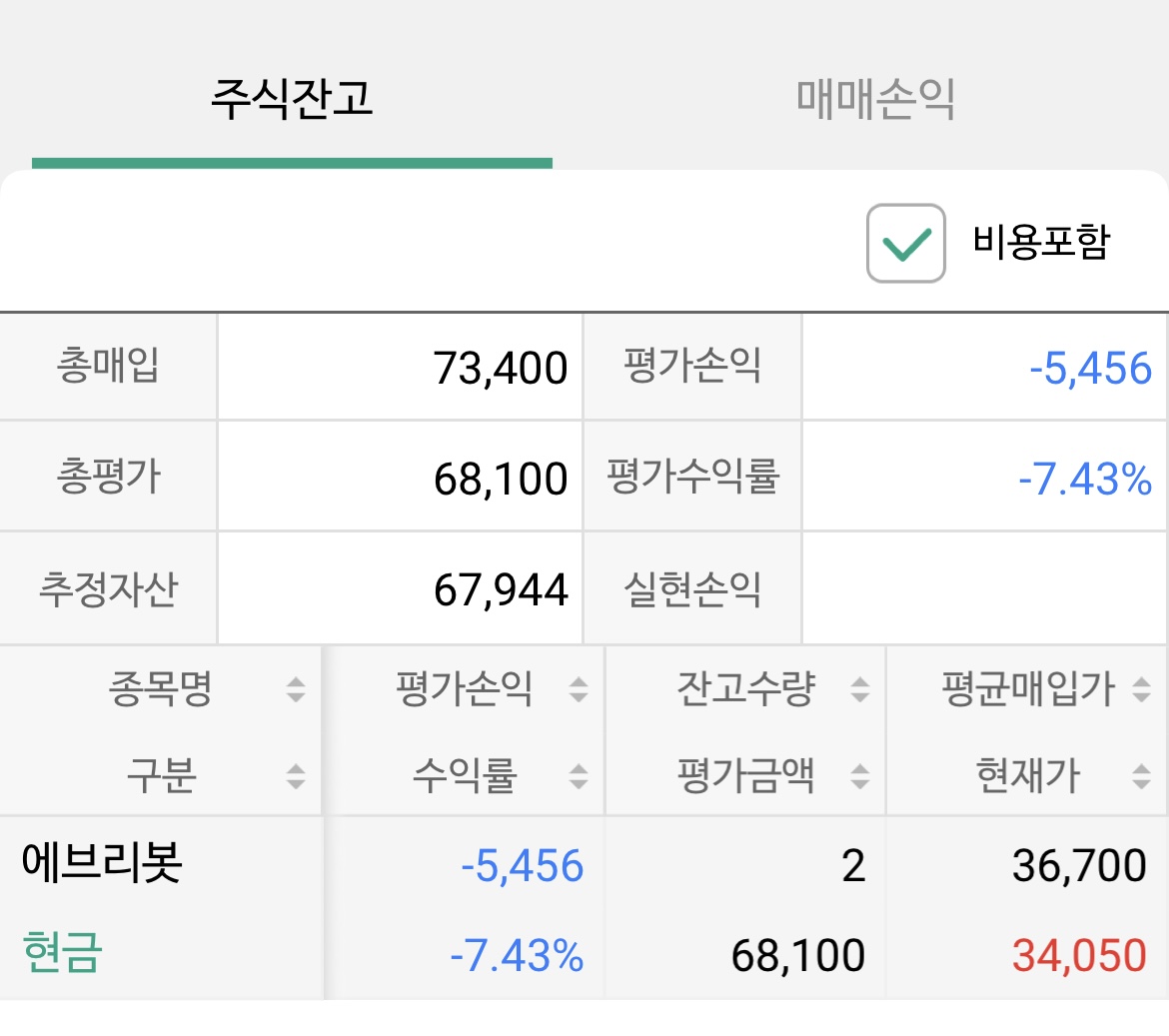
Task: Select the 에브리봇 stock name
Action: click(x=101, y=863)
